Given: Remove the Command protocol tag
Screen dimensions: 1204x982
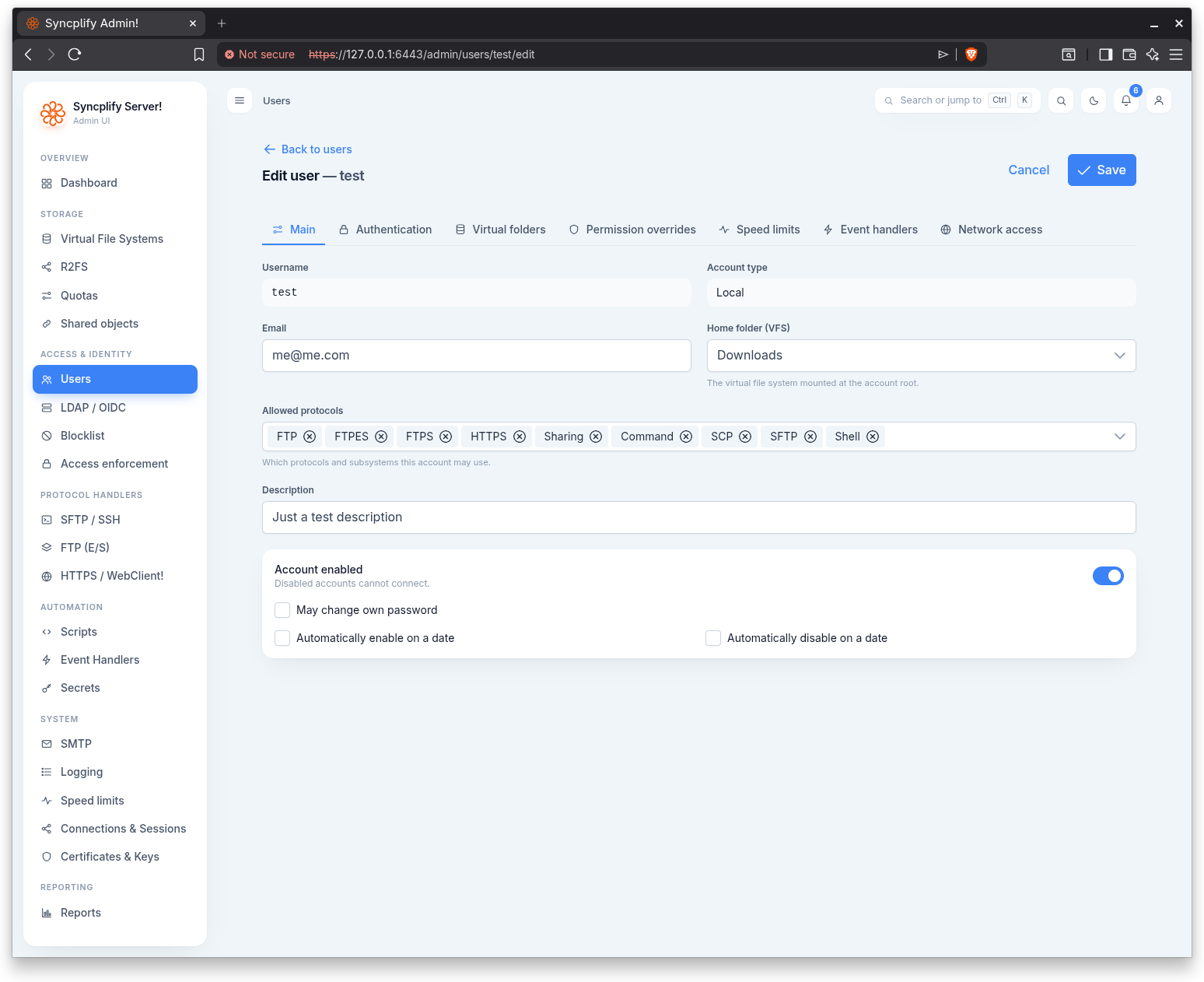Looking at the screenshot, I should [x=686, y=437].
